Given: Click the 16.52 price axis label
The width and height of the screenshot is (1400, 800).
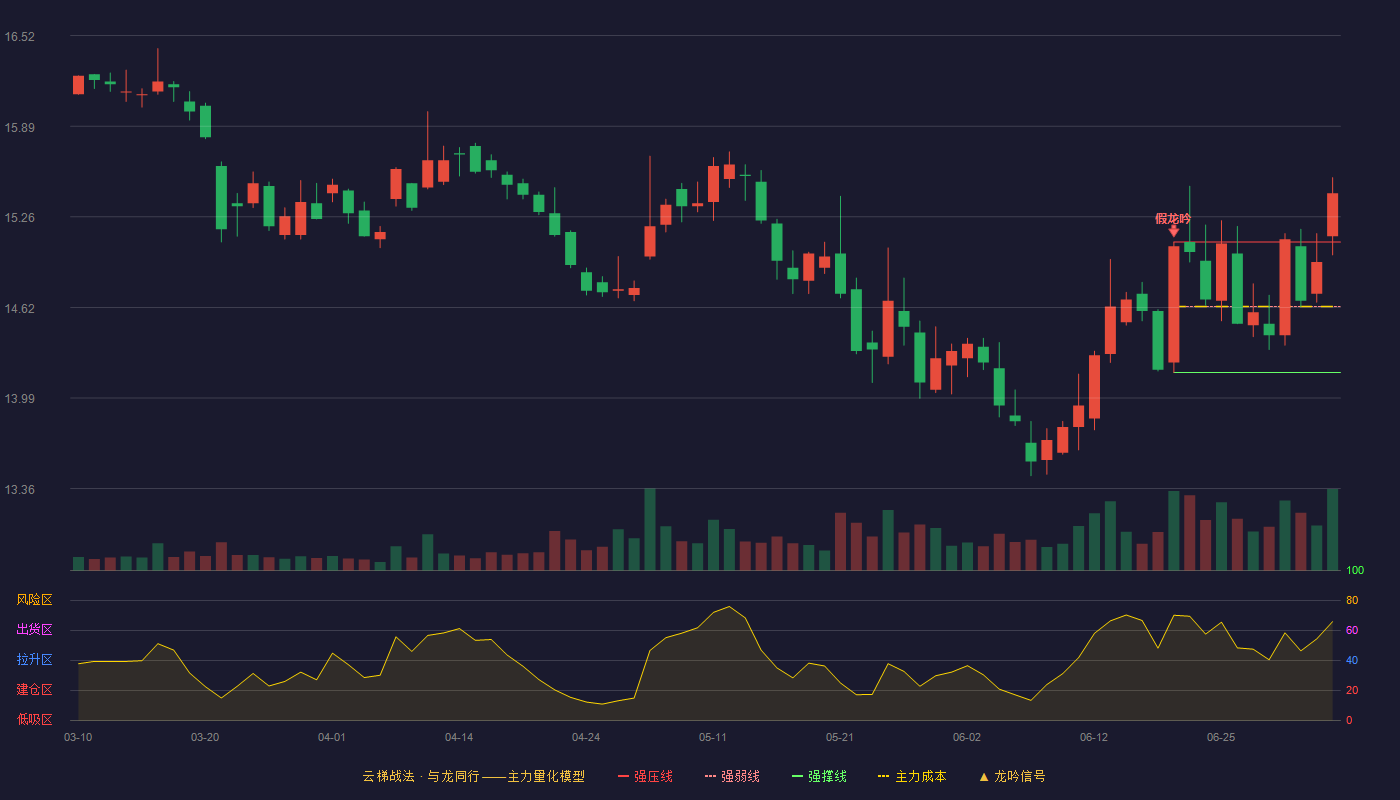Looking at the screenshot, I should pos(20,37).
